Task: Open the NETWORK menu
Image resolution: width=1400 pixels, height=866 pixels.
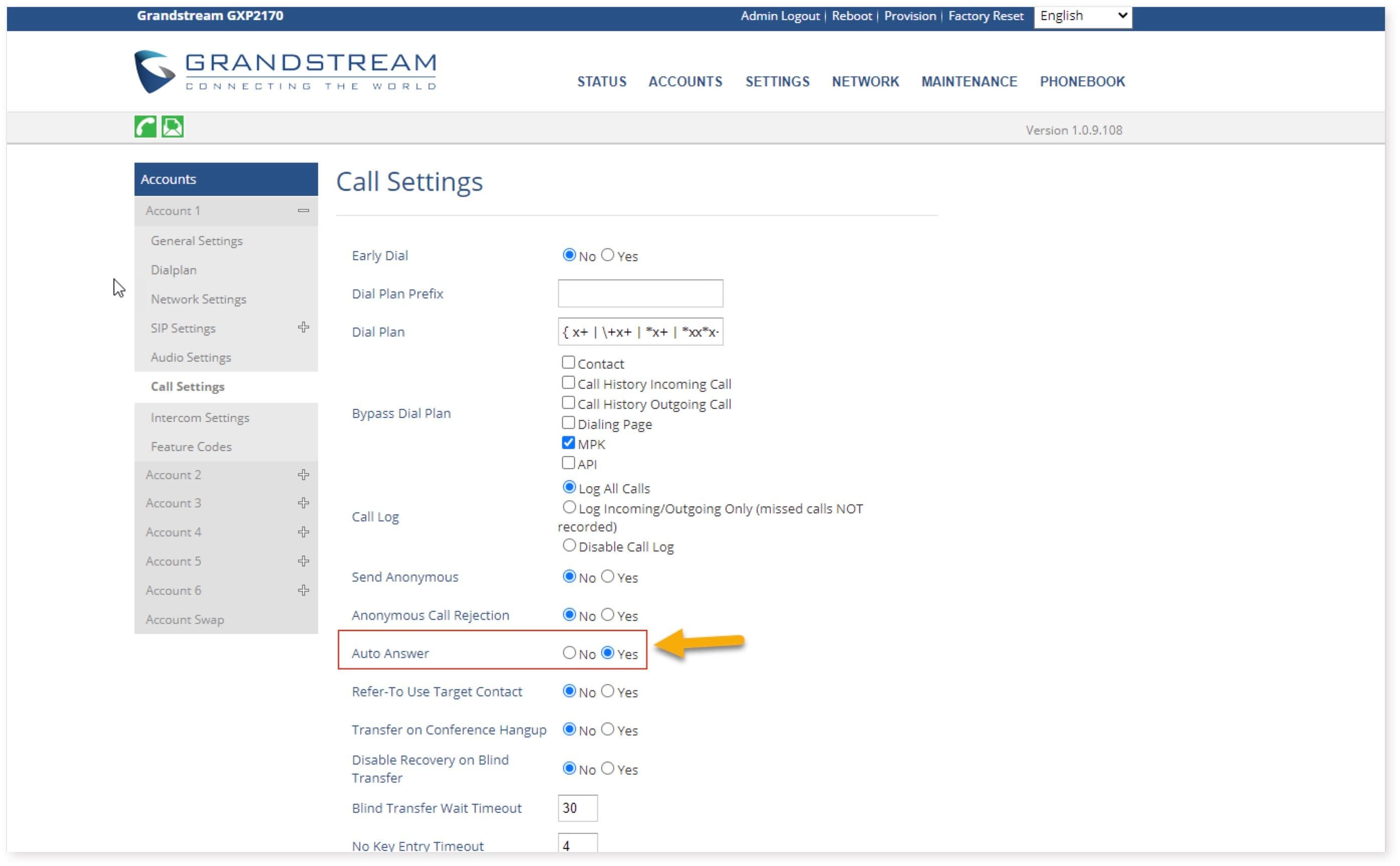Action: click(866, 81)
